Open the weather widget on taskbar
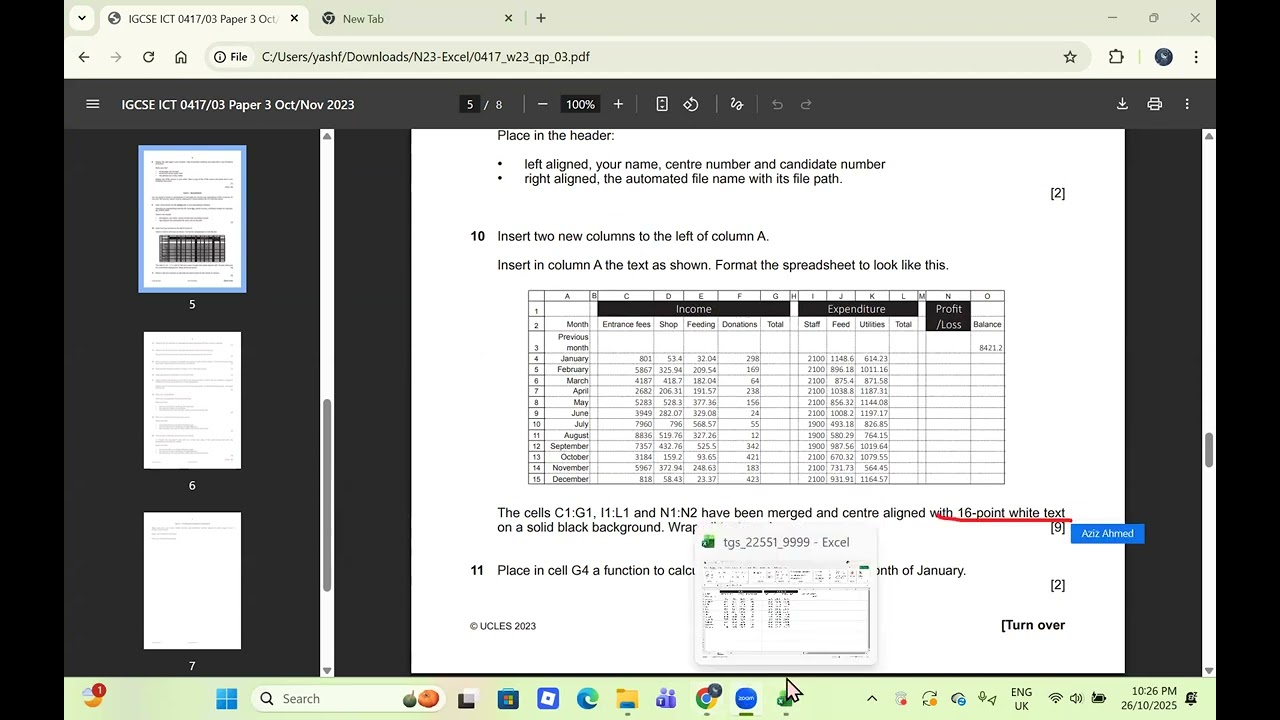This screenshot has width=1280, height=720. 93,697
